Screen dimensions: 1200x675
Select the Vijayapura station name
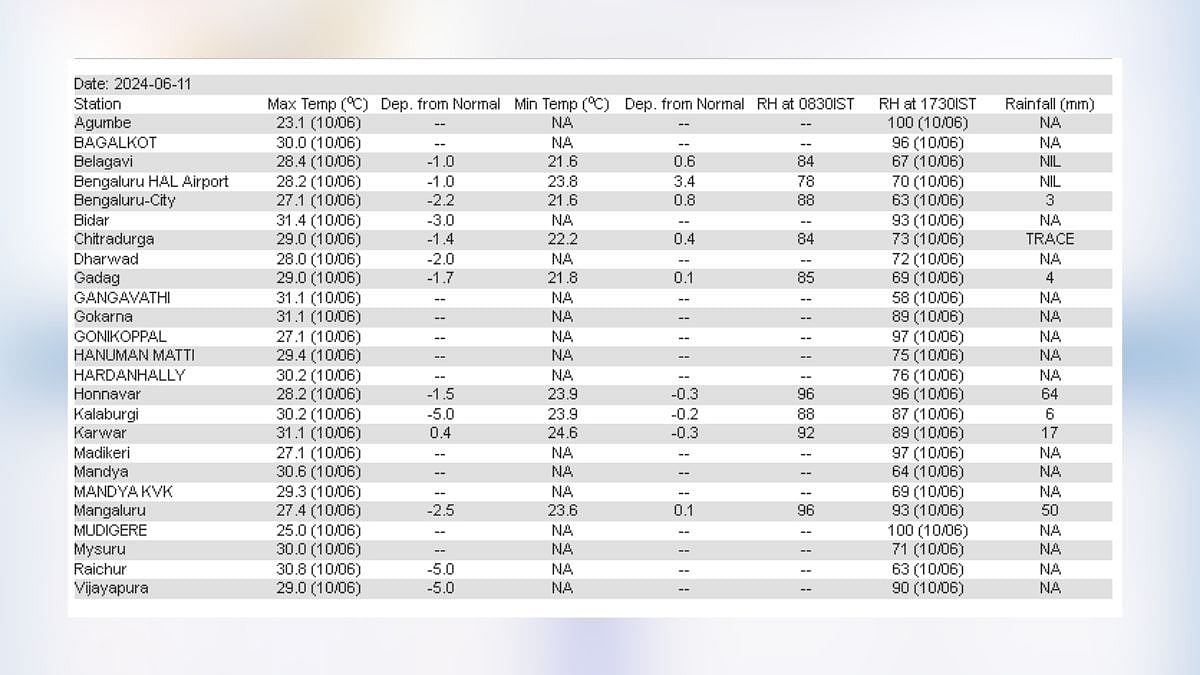coord(111,588)
